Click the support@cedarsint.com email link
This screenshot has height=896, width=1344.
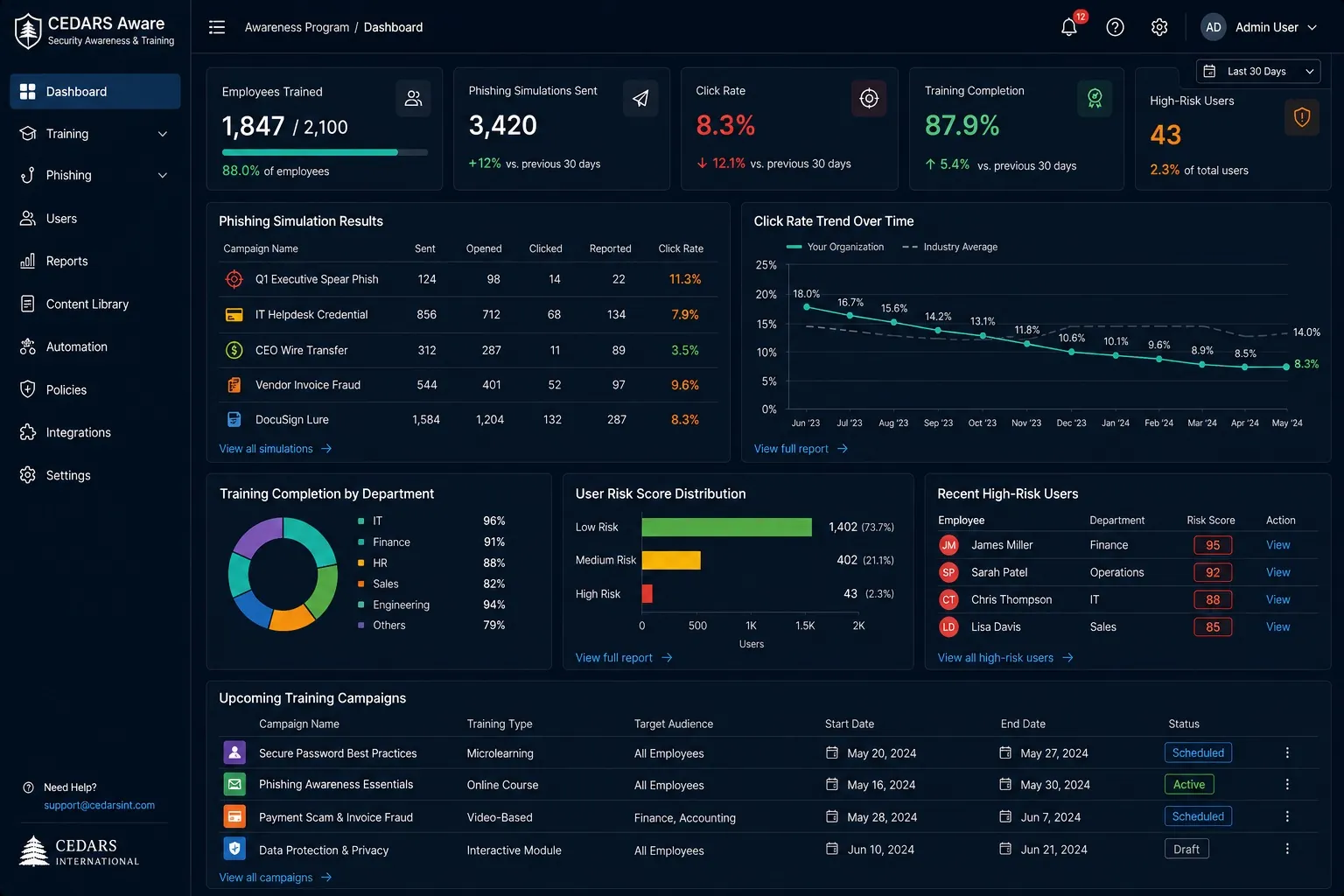tap(99, 805)
